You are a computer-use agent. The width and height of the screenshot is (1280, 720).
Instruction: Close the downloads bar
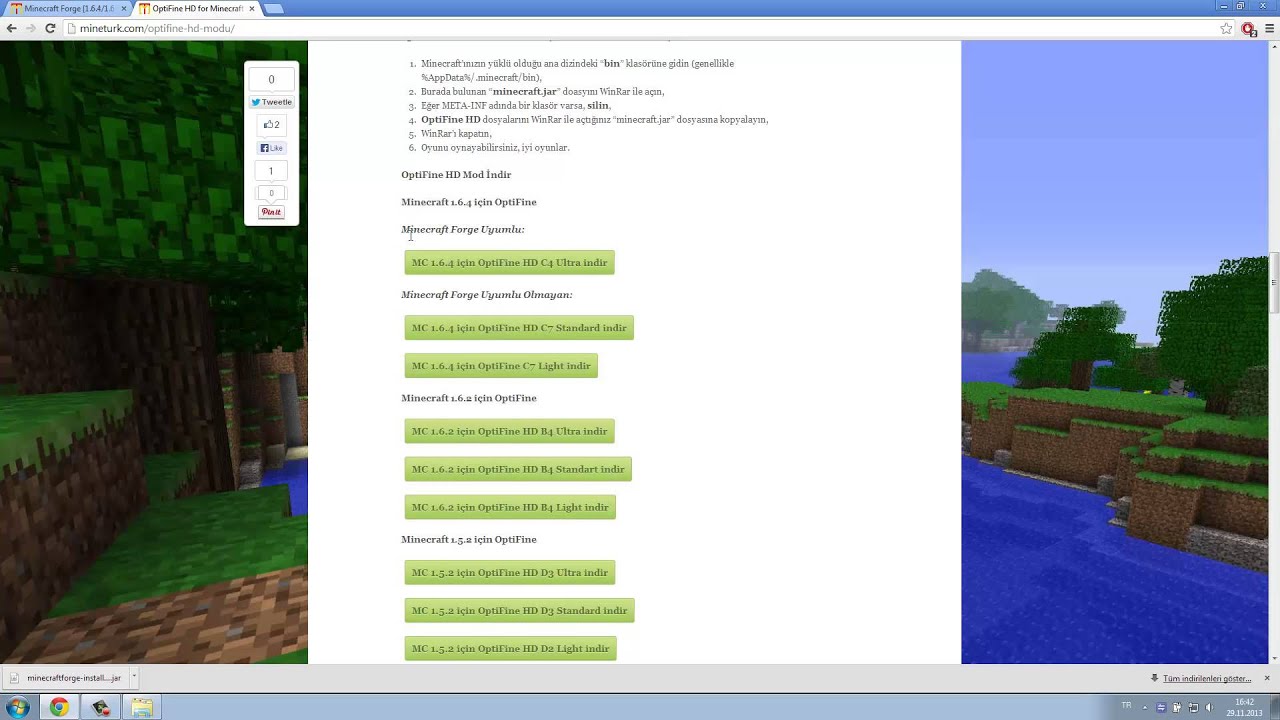coord(1267,678)
